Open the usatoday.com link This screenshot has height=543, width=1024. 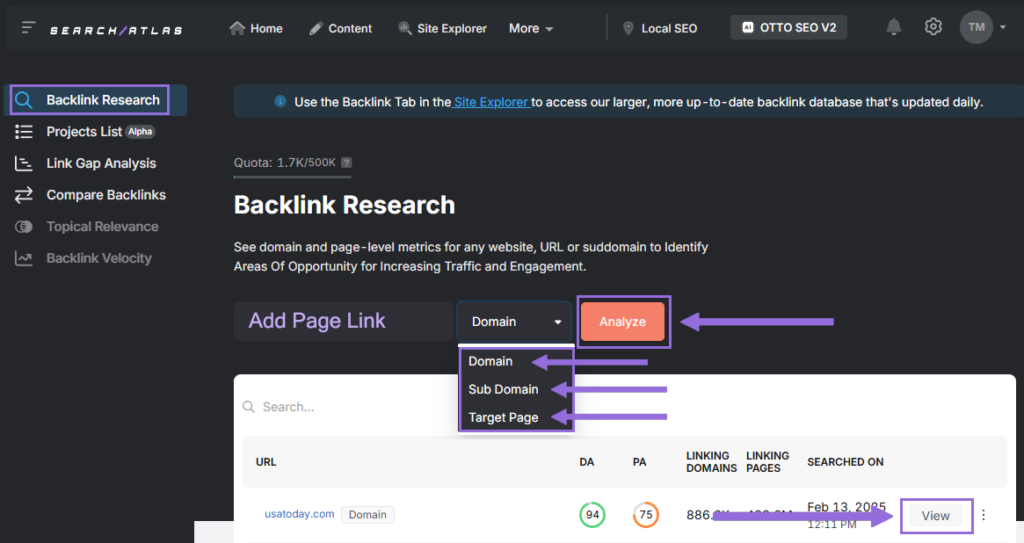[x=299, y=514]
